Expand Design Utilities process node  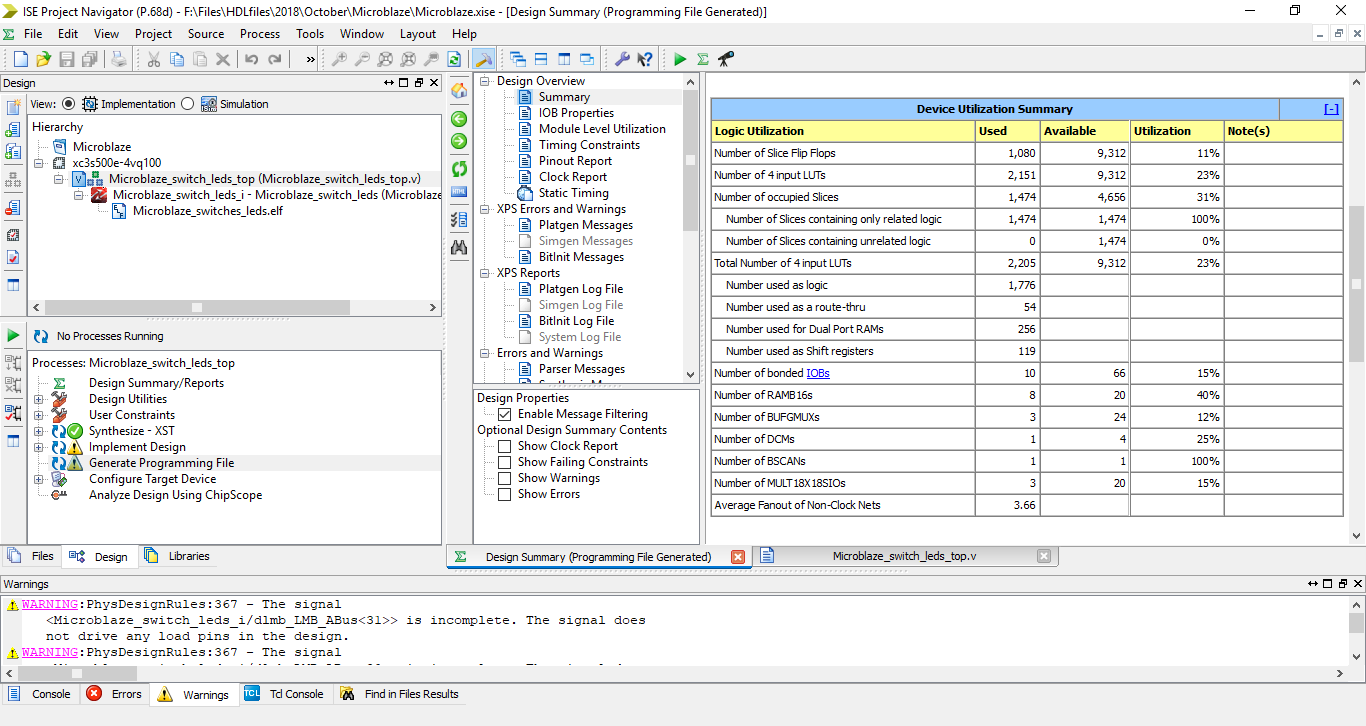pyautogui.click(x=39, y=399)
